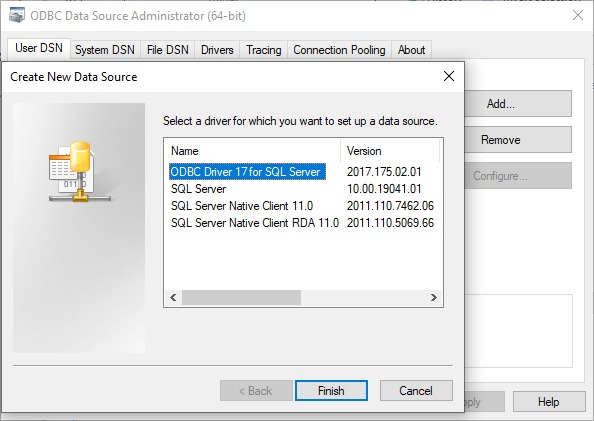The height and width of the screenshot is (421, 594).
Task: Select SQL Server Native Client RDA 11.0
Action: 255,223
